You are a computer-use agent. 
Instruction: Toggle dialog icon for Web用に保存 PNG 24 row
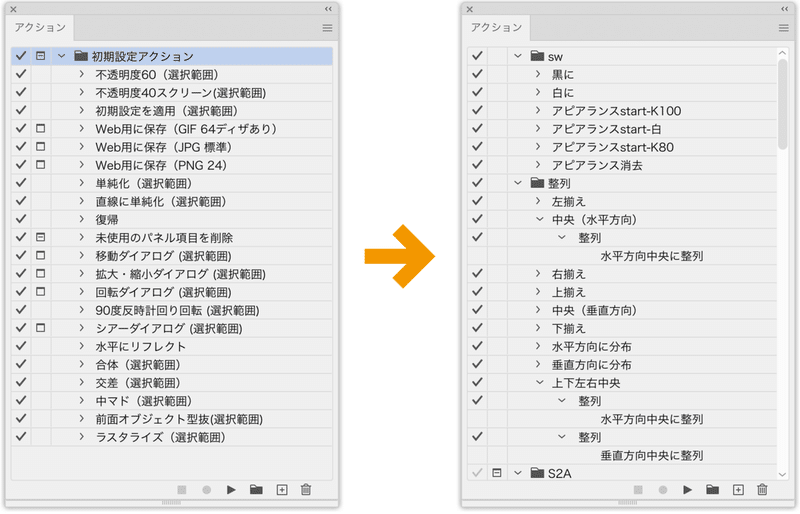(x=41, y=165)
